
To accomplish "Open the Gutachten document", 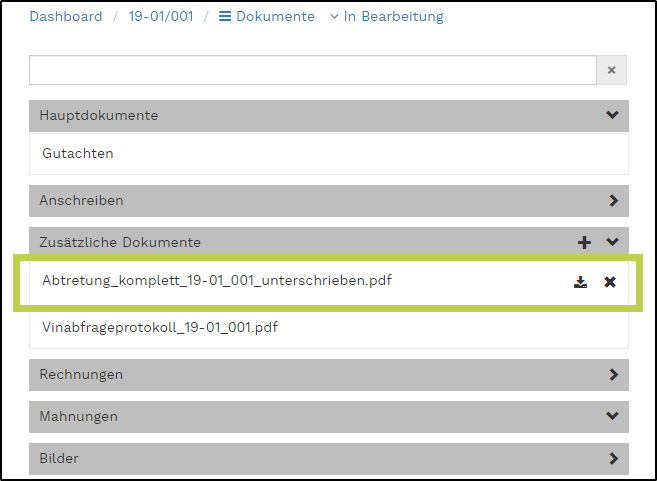I will point(78,154).
